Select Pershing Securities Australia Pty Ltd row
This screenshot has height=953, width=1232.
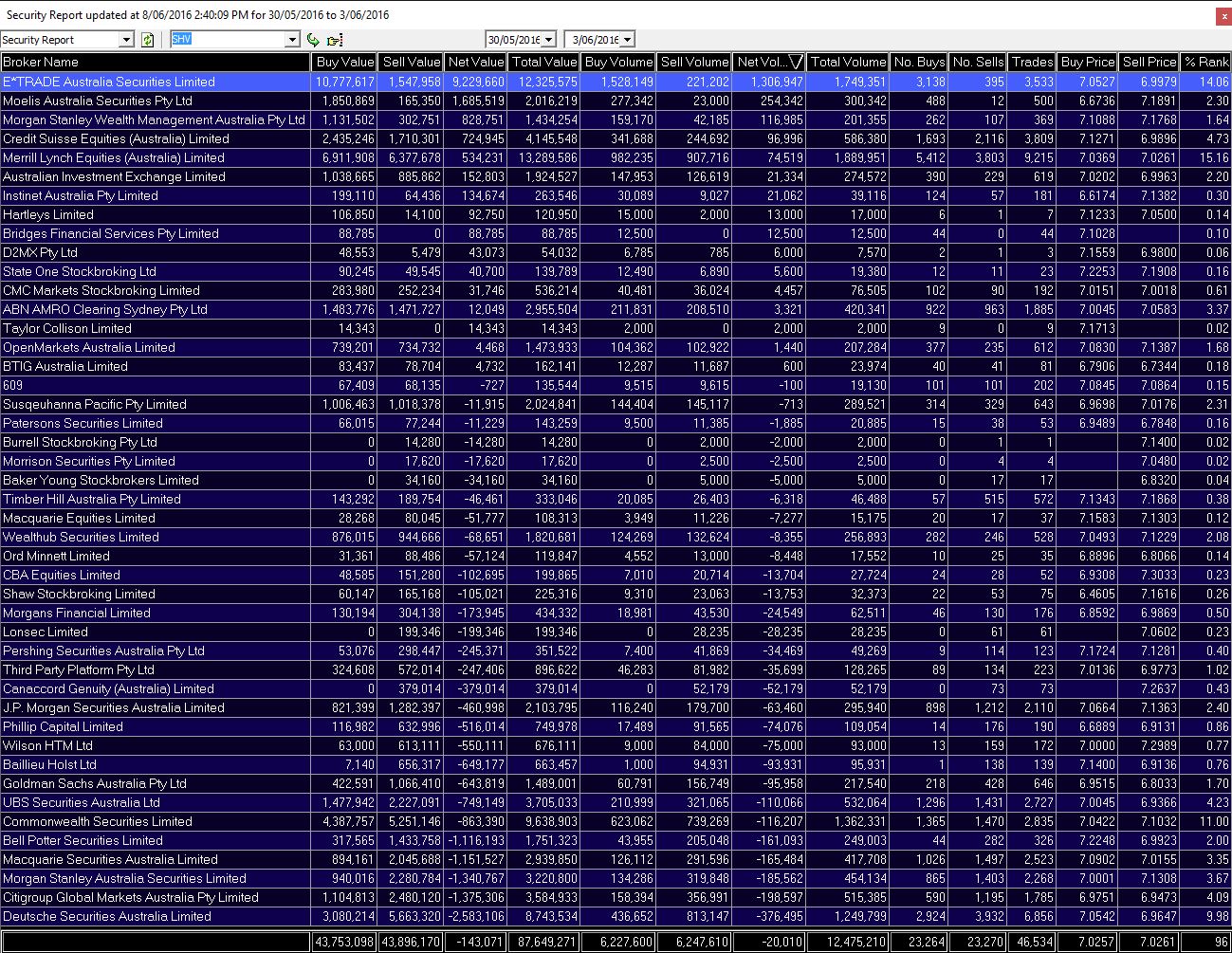[616, 651]
